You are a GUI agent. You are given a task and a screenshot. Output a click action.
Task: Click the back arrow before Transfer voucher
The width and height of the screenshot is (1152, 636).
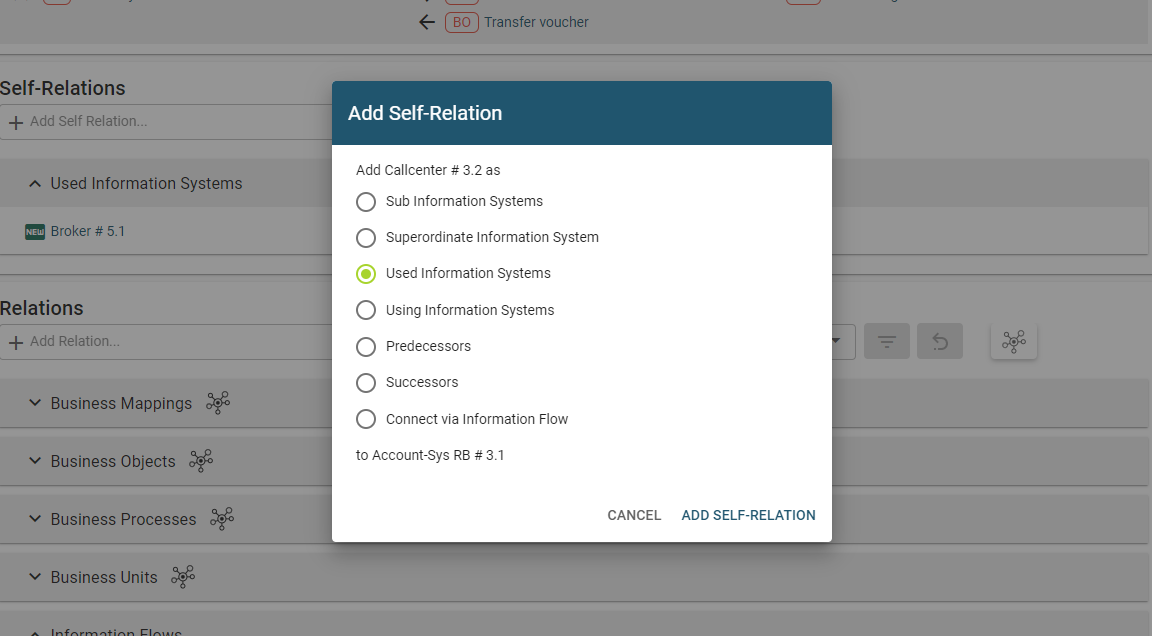click(427, 22)
